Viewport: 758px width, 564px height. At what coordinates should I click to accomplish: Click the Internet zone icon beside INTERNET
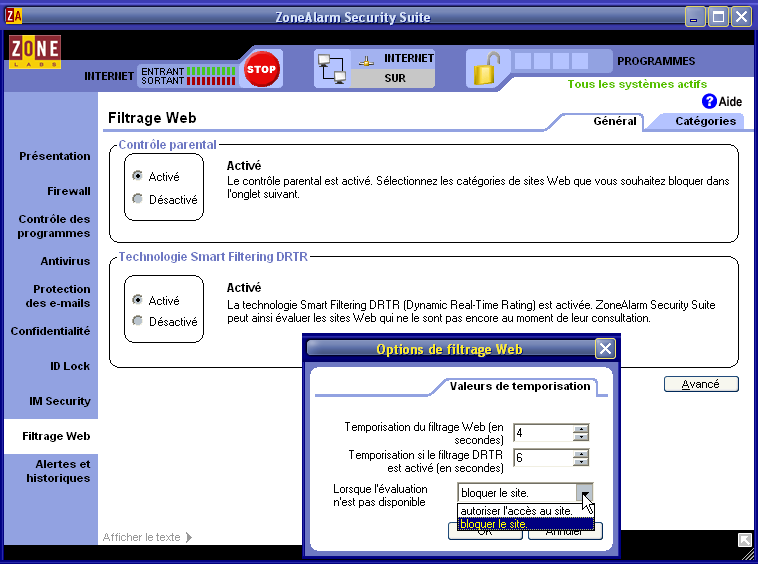366,61
